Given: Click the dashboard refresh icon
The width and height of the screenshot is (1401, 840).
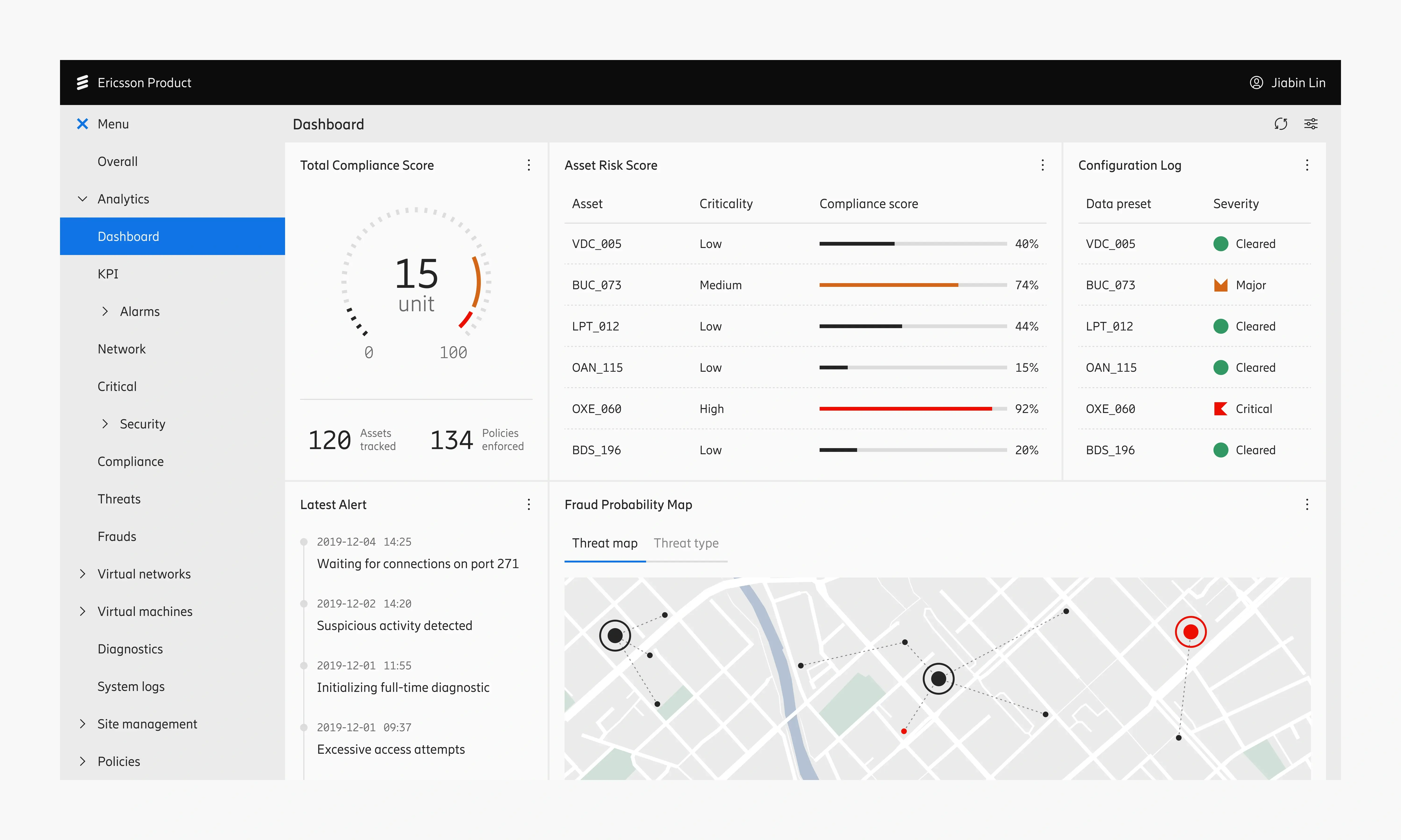Looking at the screenshot, I should coord(1280,124).
